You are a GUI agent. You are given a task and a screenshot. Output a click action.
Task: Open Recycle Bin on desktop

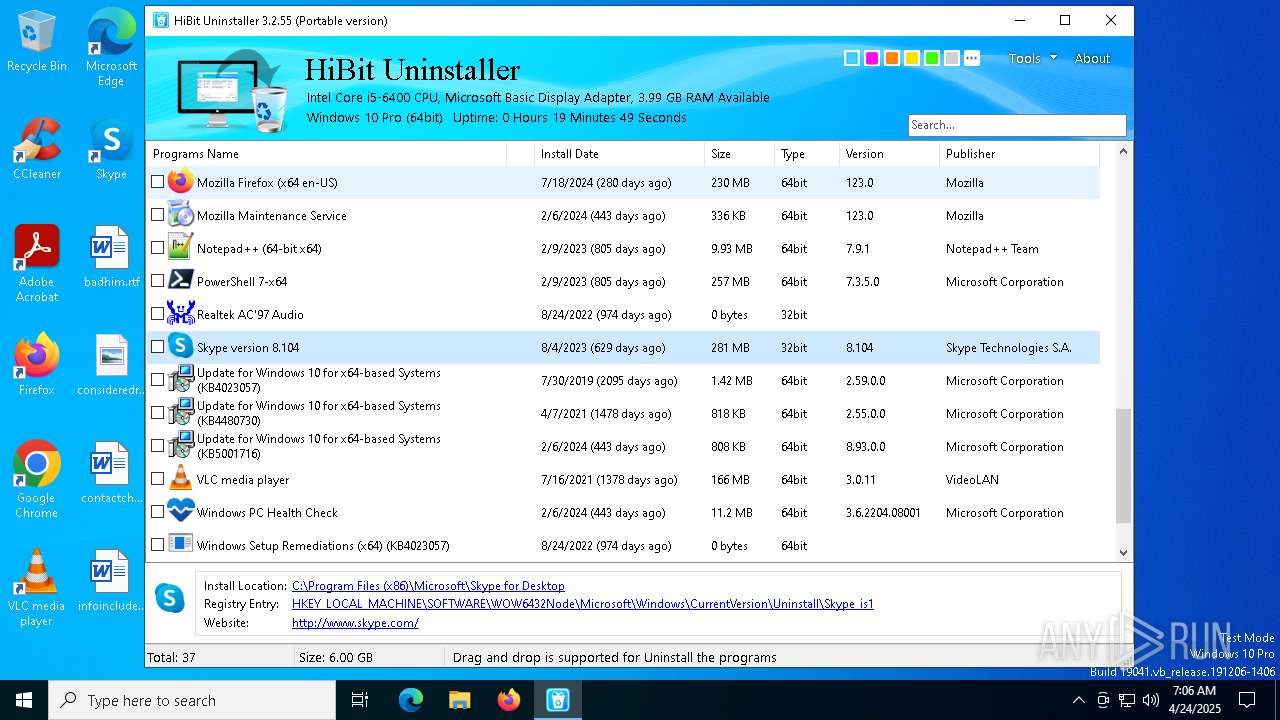(x=37, y=41)
